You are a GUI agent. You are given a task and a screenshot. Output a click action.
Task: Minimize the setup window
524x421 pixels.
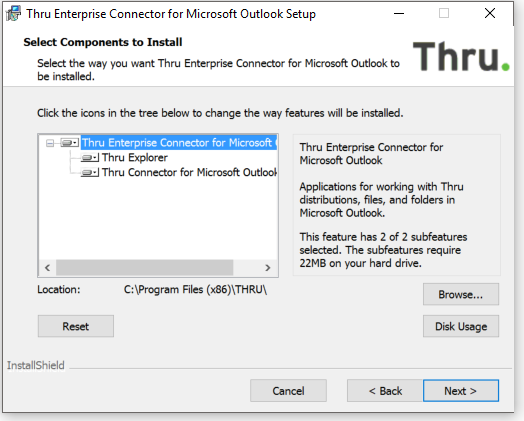coord(399,14)
